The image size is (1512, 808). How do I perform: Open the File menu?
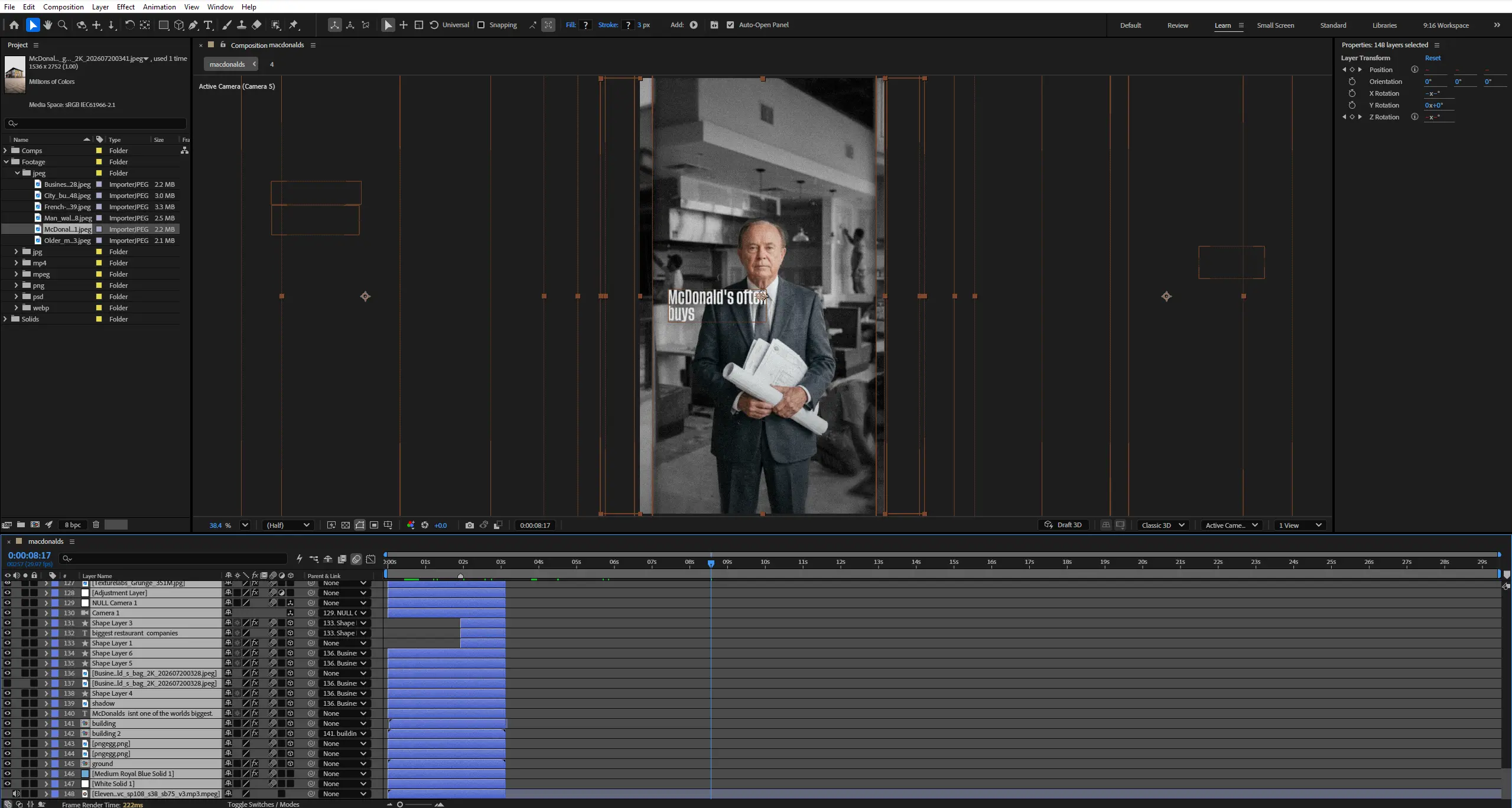(x=9, y=7)
